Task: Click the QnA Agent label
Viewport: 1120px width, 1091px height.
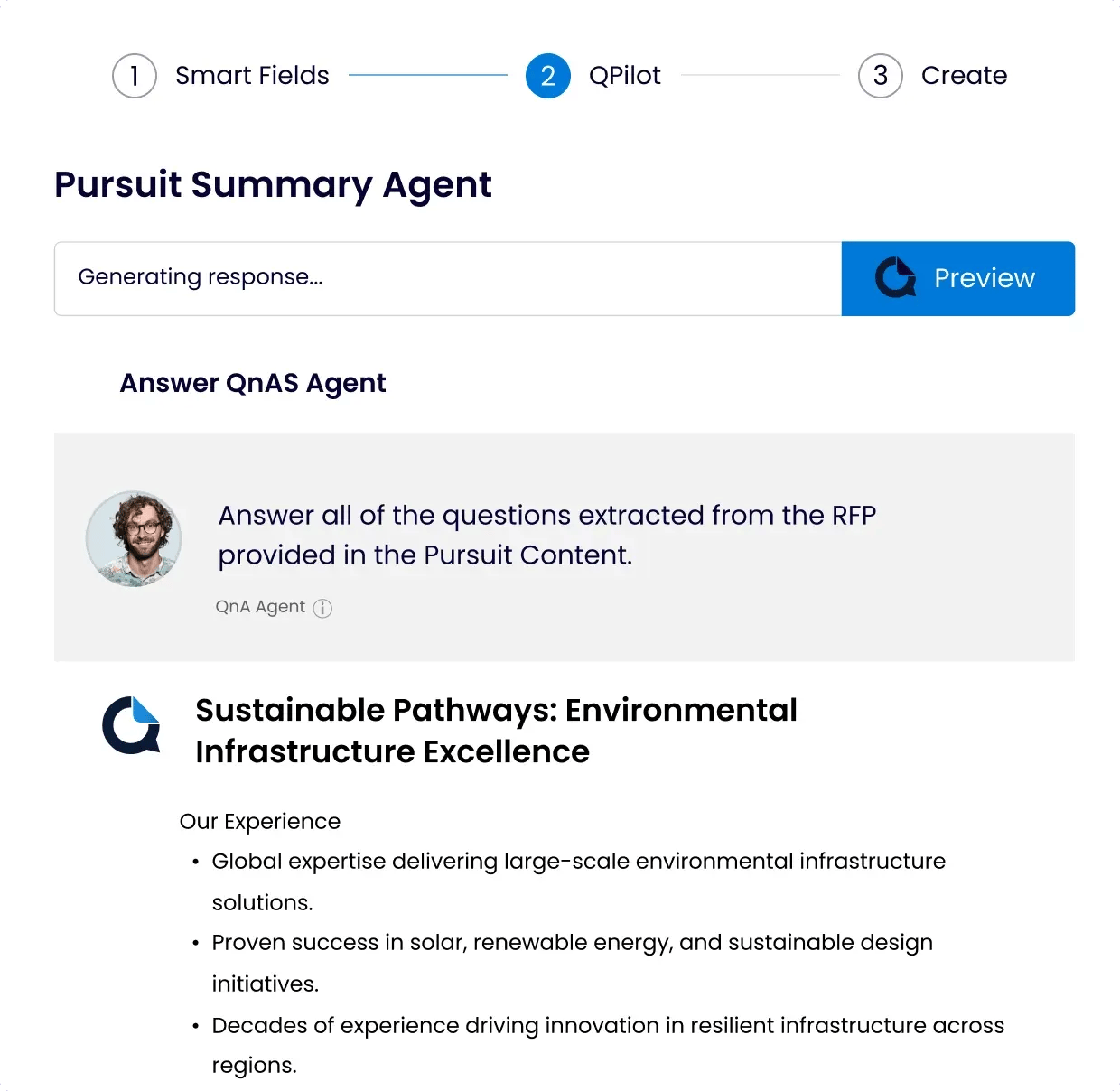Action: [x=260, y=607]
